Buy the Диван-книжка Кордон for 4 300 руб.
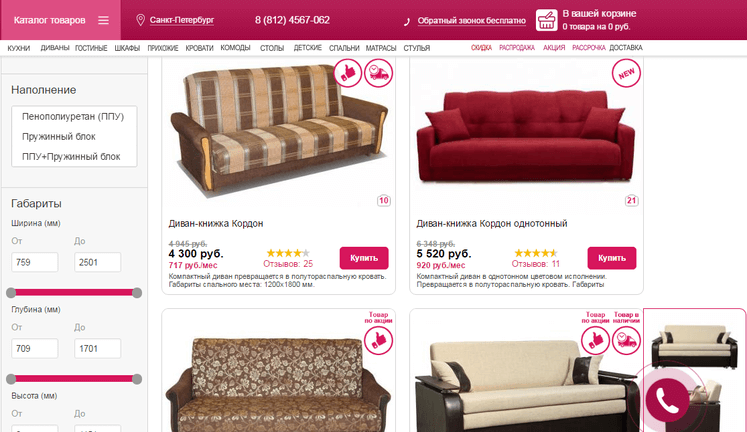747x432 pixels. click(364, 258)
